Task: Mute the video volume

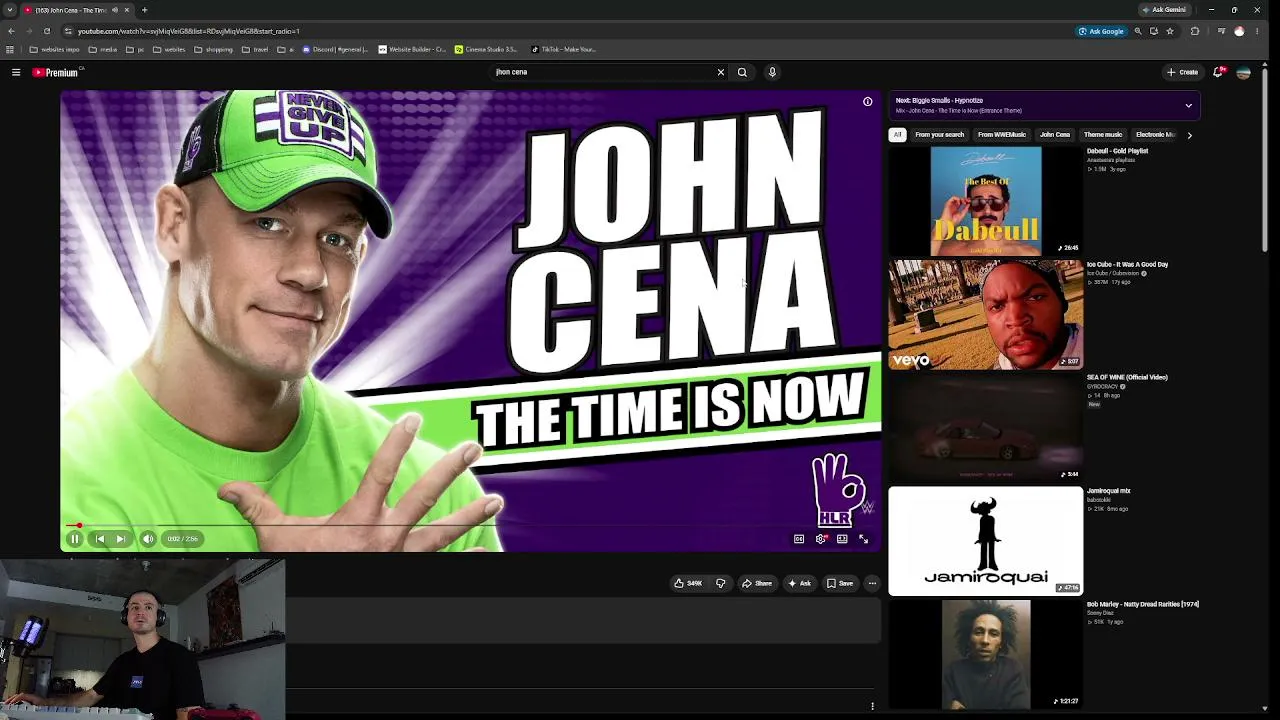Action: [148, 539]
